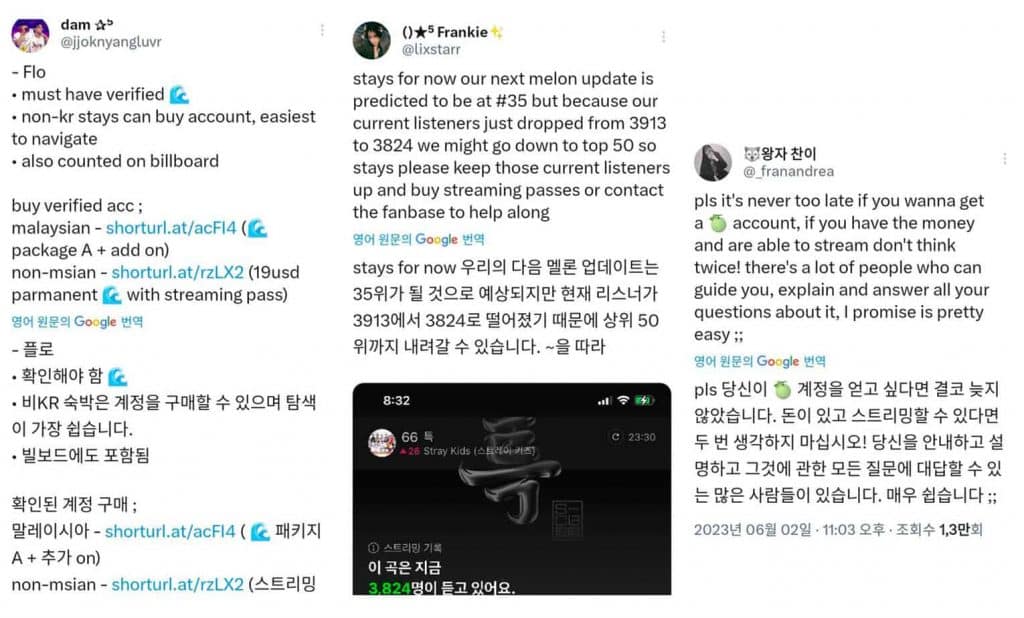The width and height of the screenshot is (1024, 618).
Task: Click dam's profile avatar
Action: coord(30,35)
